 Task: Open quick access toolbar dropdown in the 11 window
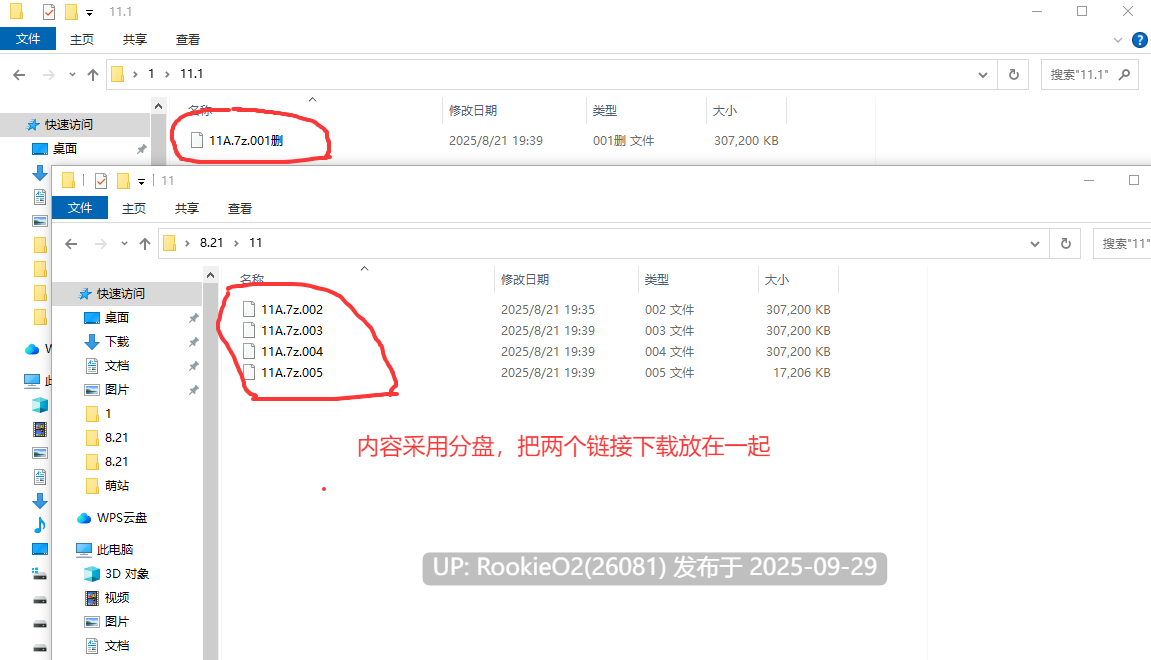tap(142, 181)
